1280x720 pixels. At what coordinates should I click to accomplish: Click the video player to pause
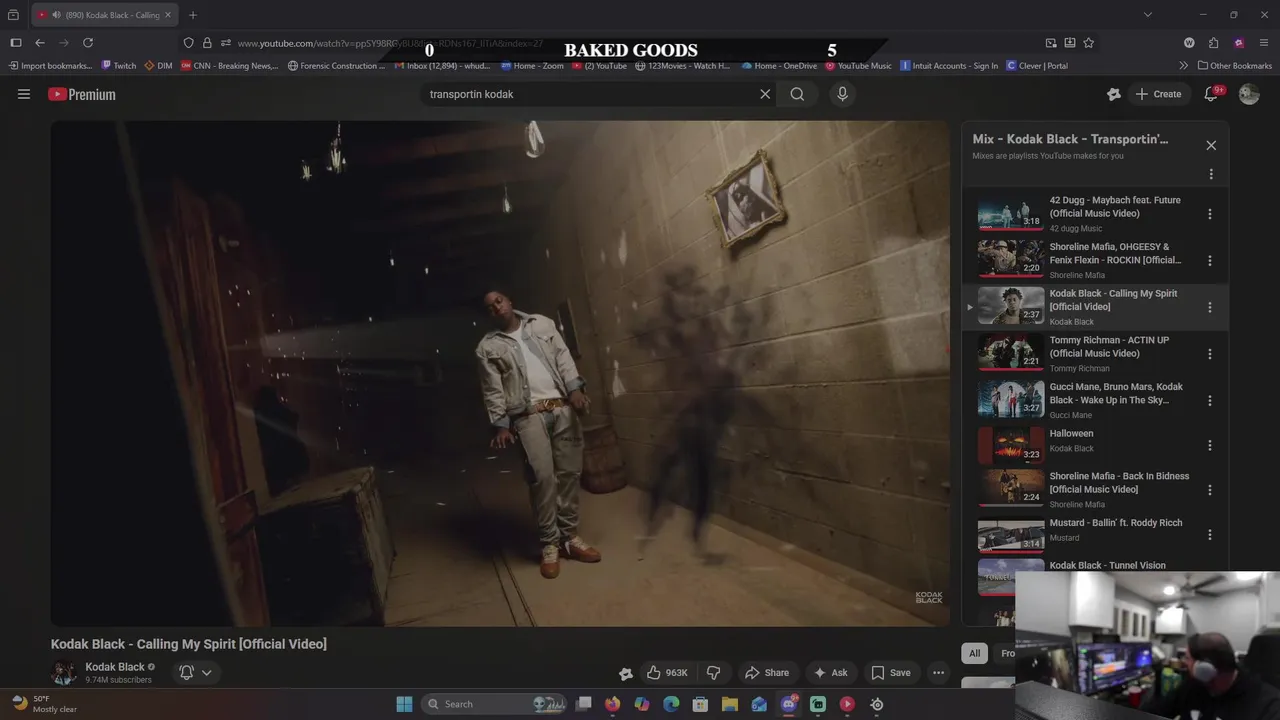pyautogui.click(x=500, y=373)
